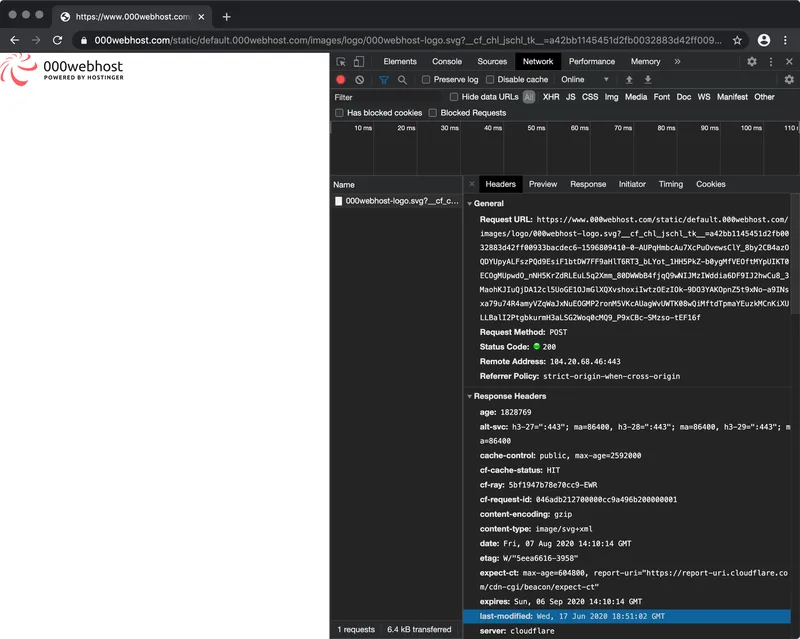The image size is (800, 639).
Task: Filter requests by Other
Action: (x=764, y=97)
